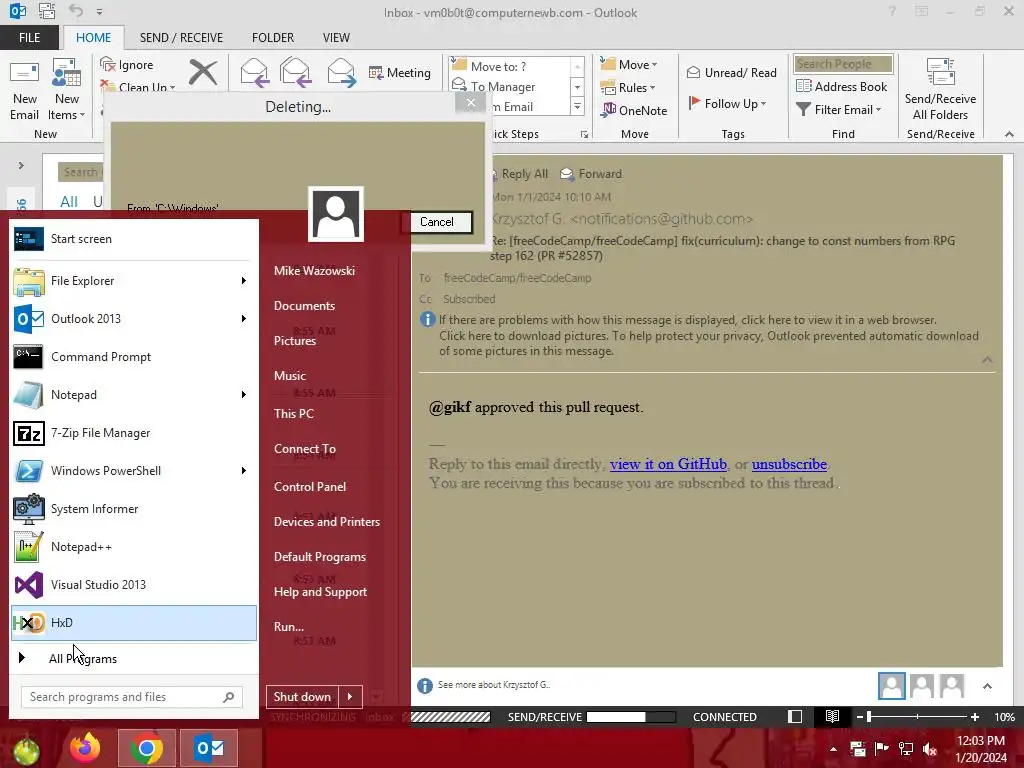Click Search programs and files box
Viewport: 1024px width, 768px height.
coord(132,697)
